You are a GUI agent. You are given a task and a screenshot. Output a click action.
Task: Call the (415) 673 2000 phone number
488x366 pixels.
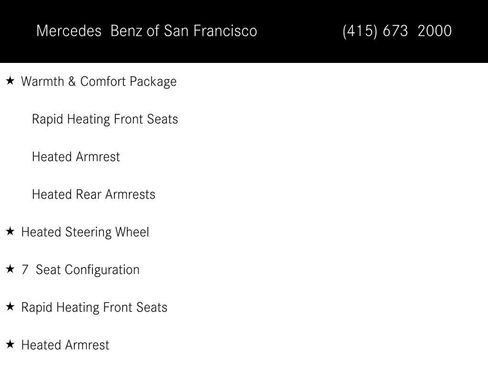tap(397, 31)
